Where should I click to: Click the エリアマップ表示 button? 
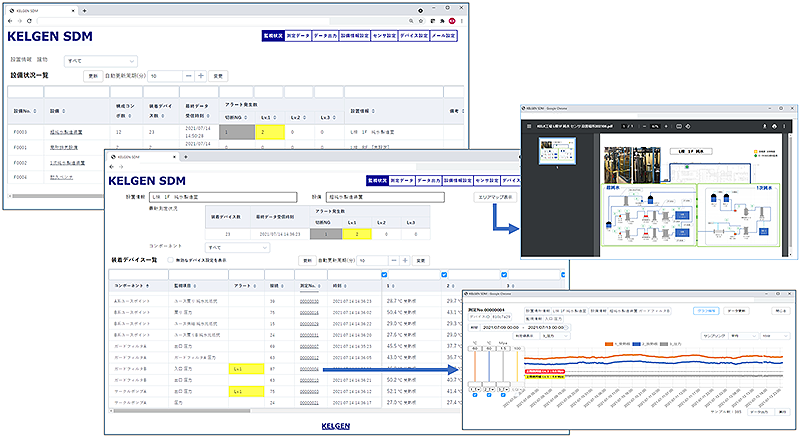496,197
